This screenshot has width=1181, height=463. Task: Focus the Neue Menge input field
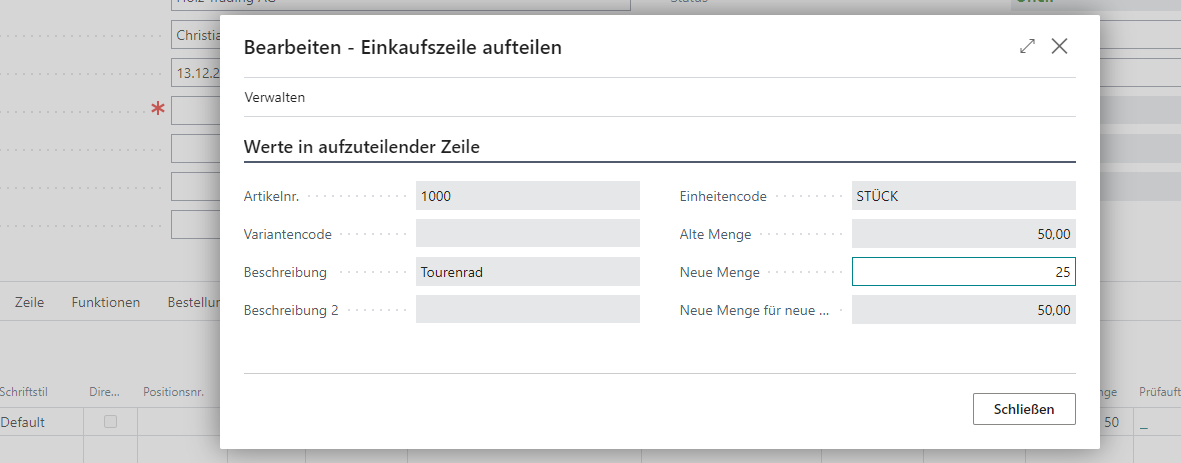(x=963, y=272)
